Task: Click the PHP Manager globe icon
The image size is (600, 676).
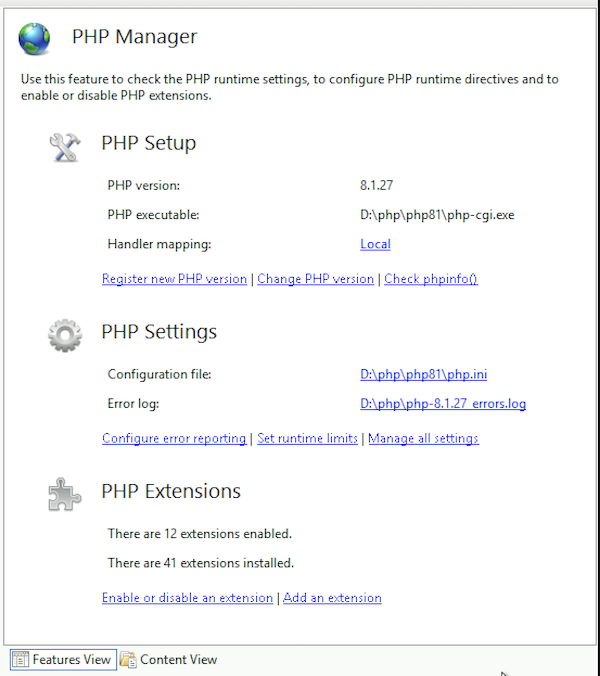Action: click(x=35, y=38)
